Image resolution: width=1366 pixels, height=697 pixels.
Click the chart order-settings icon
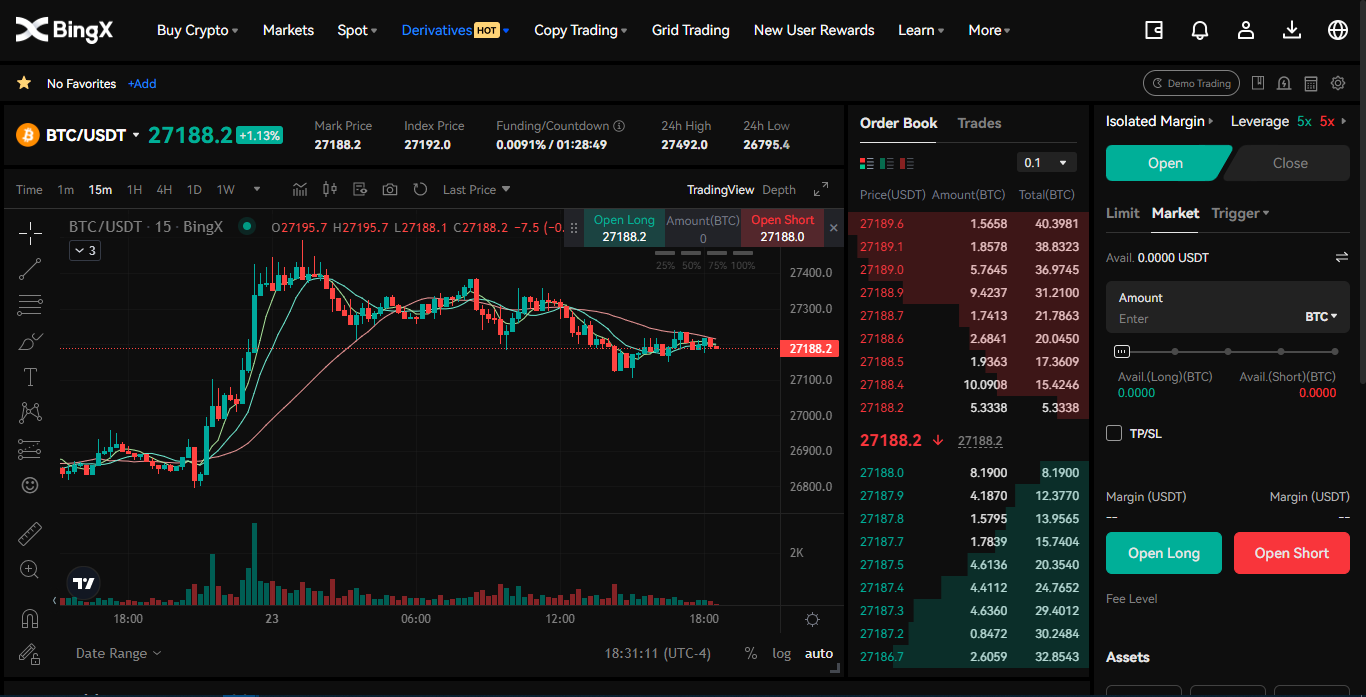[360, 189]
